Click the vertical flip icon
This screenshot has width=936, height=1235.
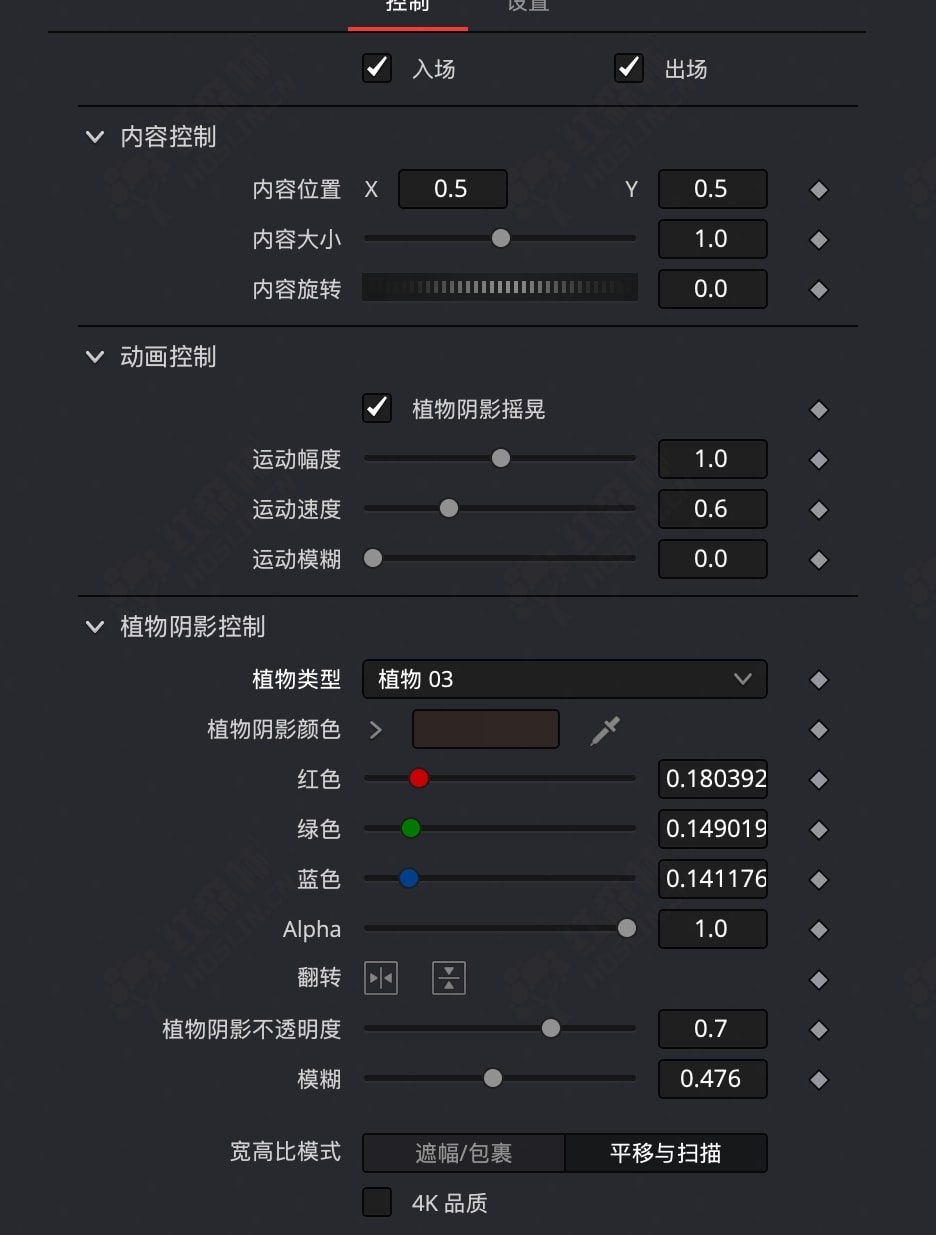(449, 978)
